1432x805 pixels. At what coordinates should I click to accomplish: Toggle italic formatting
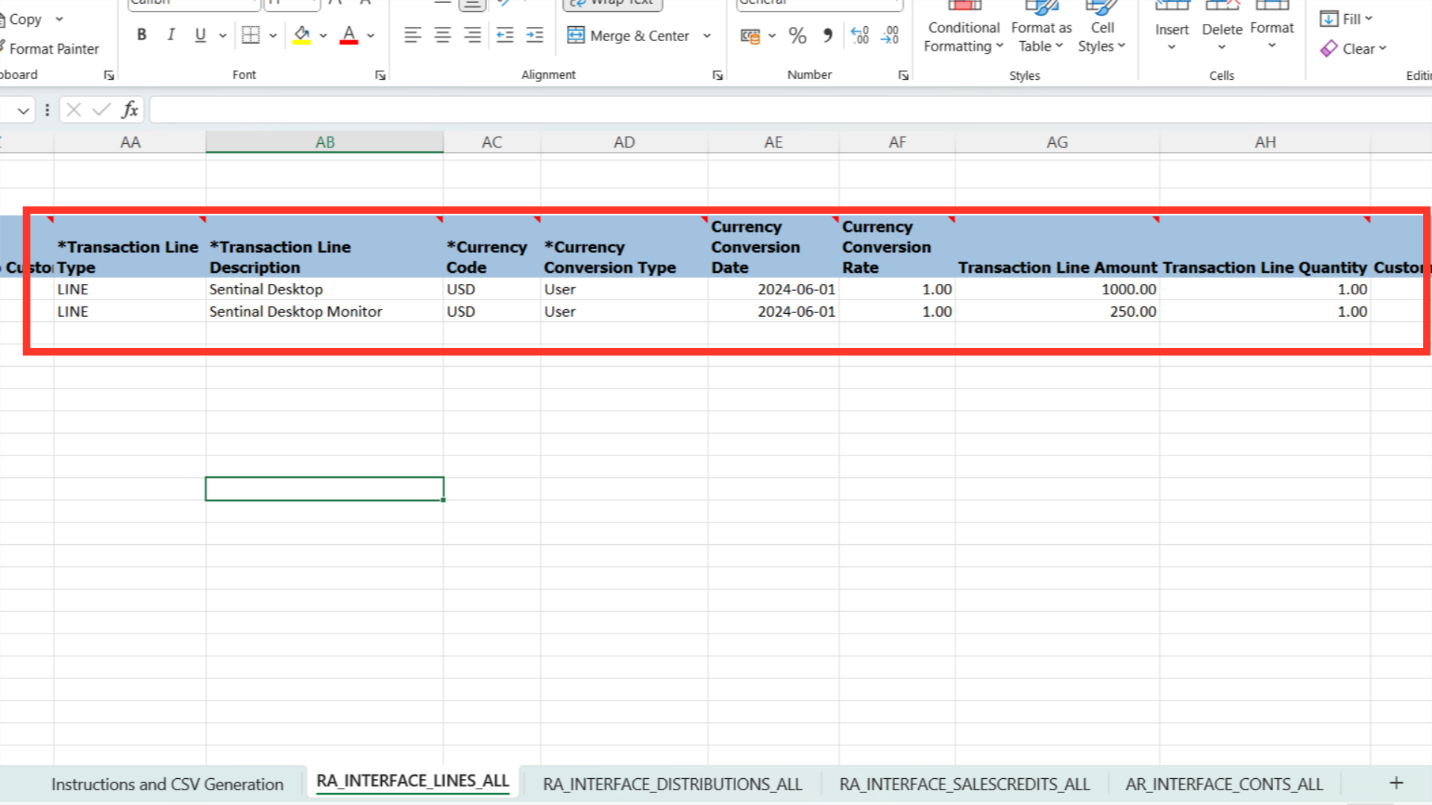pos(171,35)
